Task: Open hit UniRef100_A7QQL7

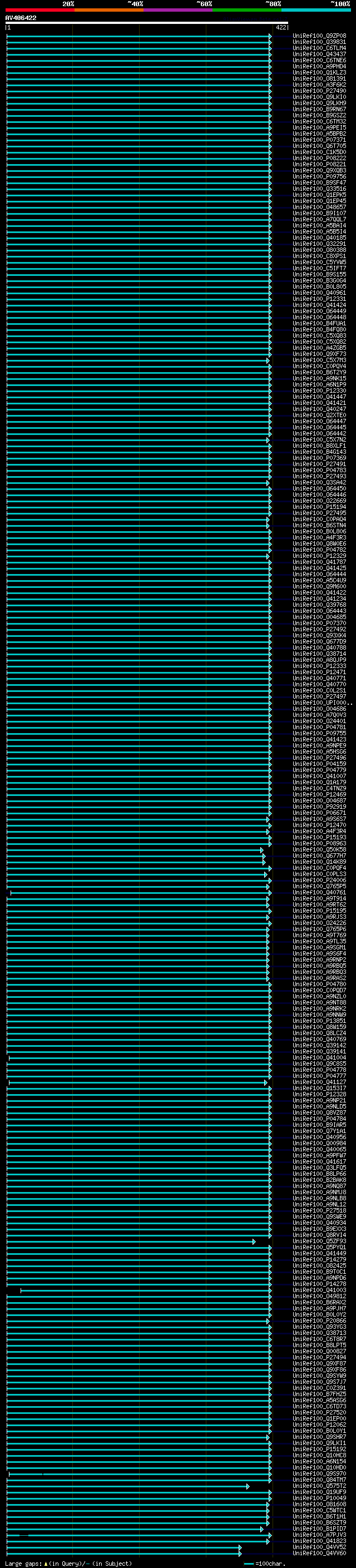Action: tap(319, 219)
